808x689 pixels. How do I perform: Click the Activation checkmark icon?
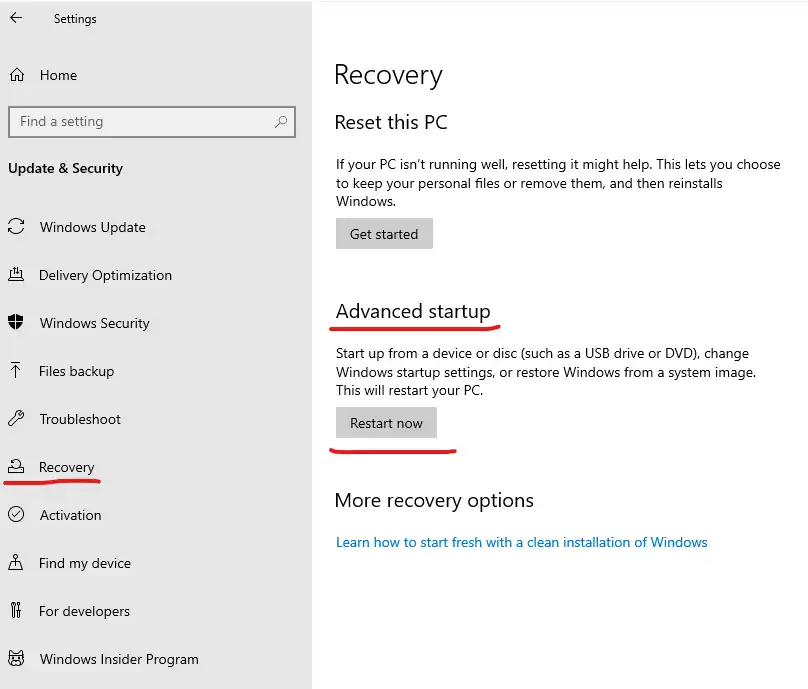pos(16,514)
